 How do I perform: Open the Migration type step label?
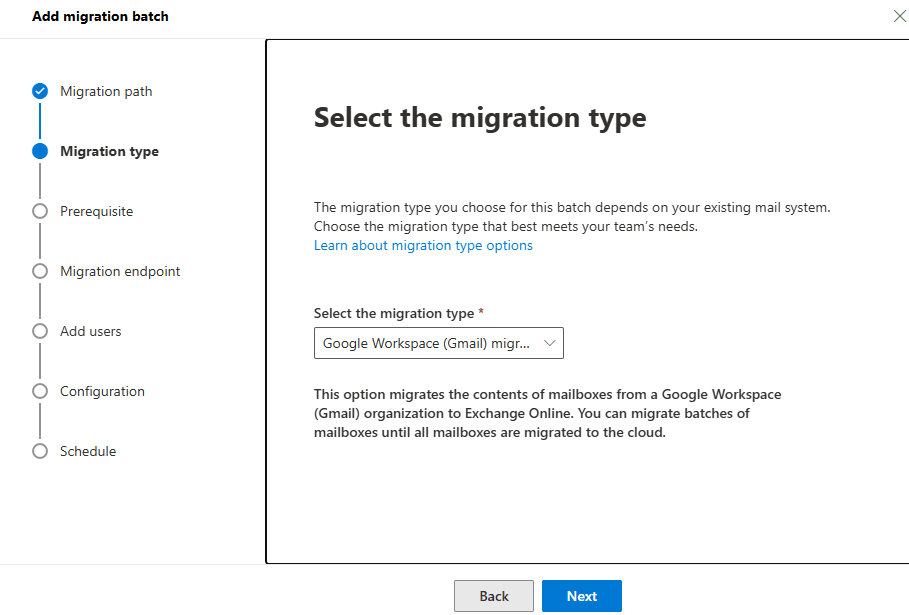109,151
